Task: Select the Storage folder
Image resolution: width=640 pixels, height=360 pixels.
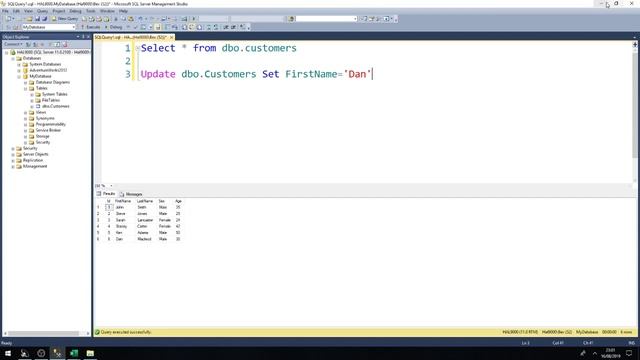Action: (42, 136)
